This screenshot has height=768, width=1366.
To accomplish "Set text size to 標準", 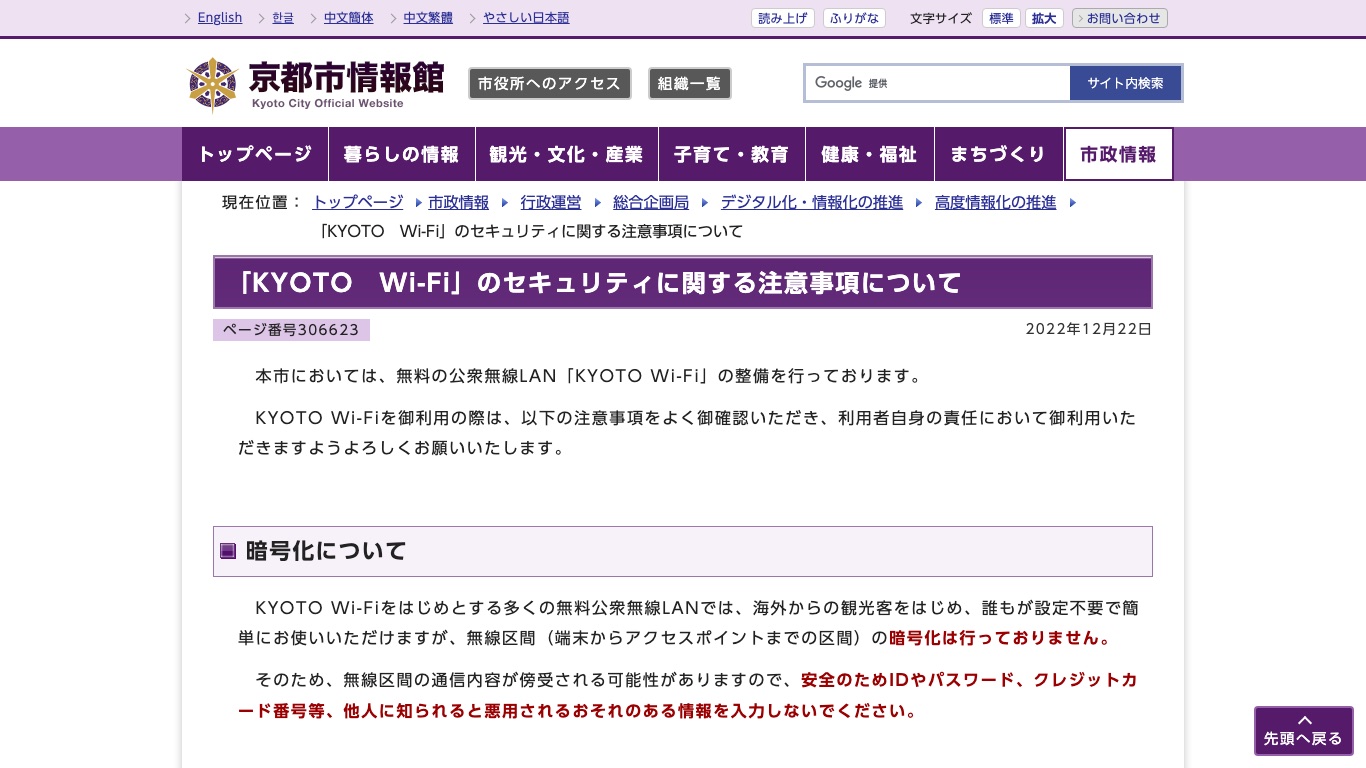I will pos(1001,18).
